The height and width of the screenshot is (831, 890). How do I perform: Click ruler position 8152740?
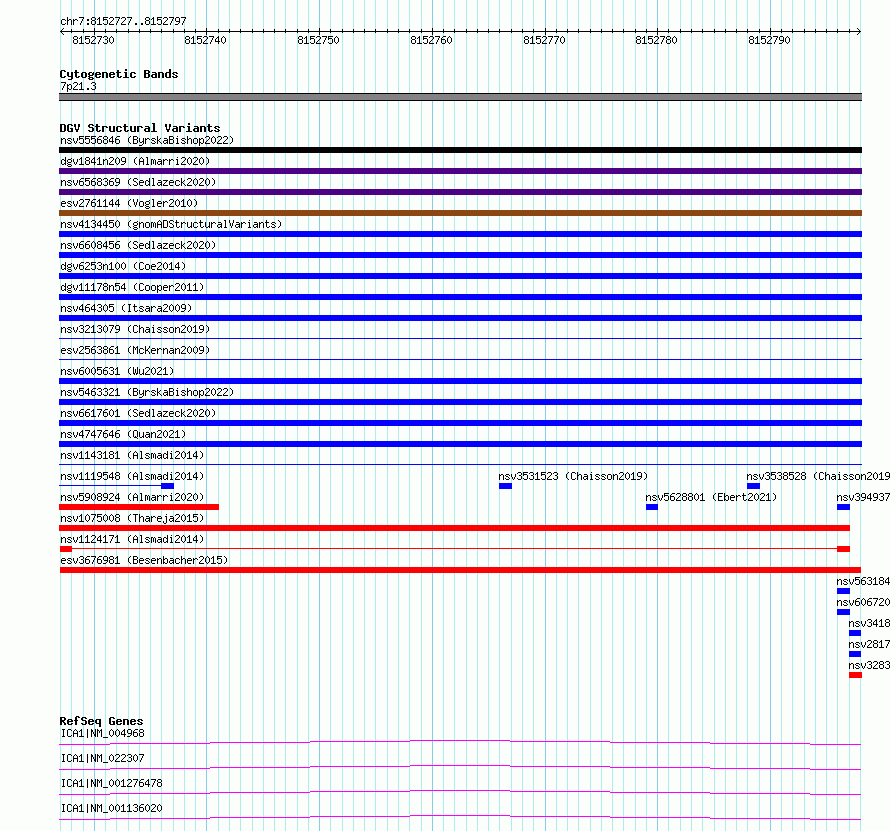[205, 40]
